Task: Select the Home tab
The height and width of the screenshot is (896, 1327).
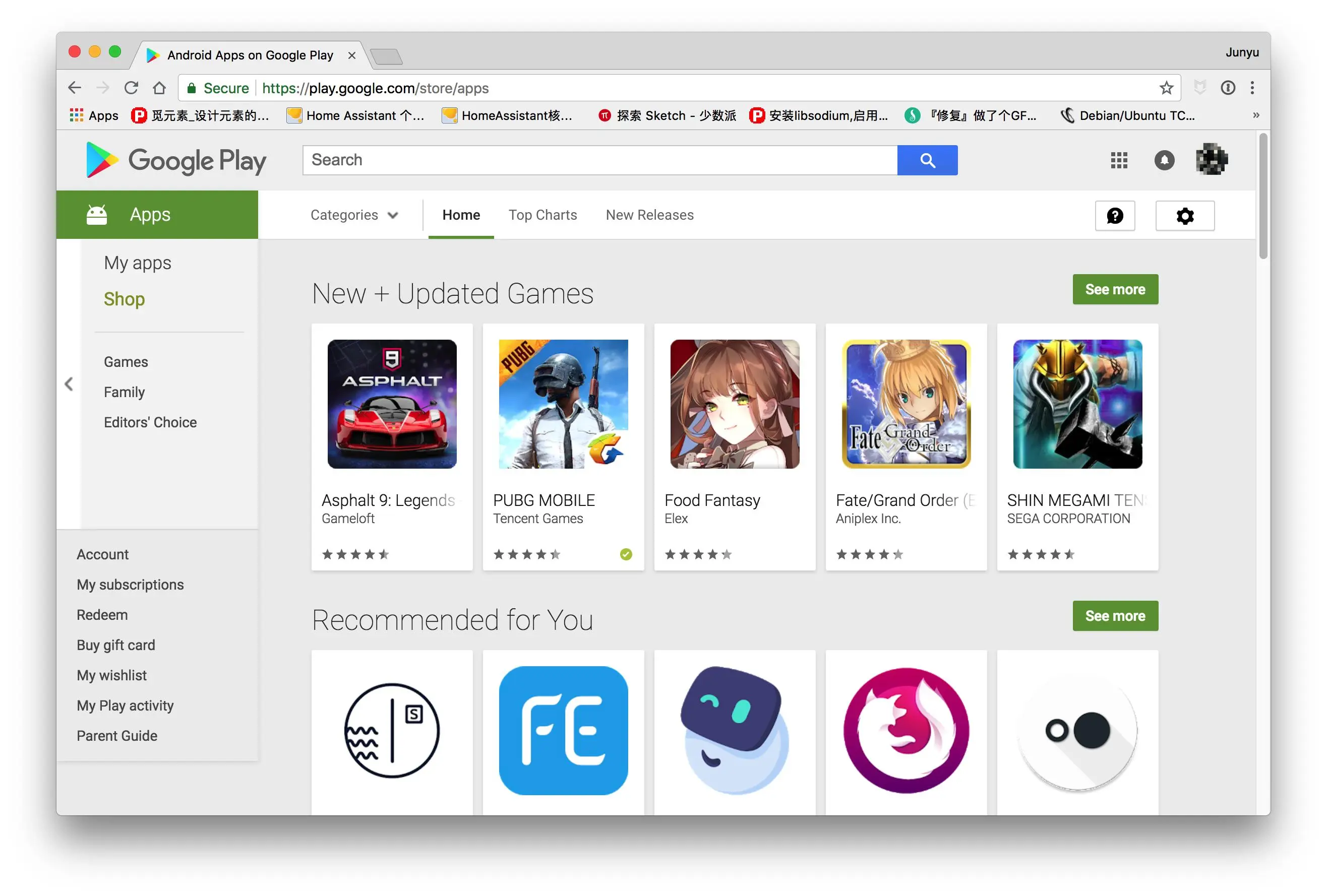Action: click(461, 214)
